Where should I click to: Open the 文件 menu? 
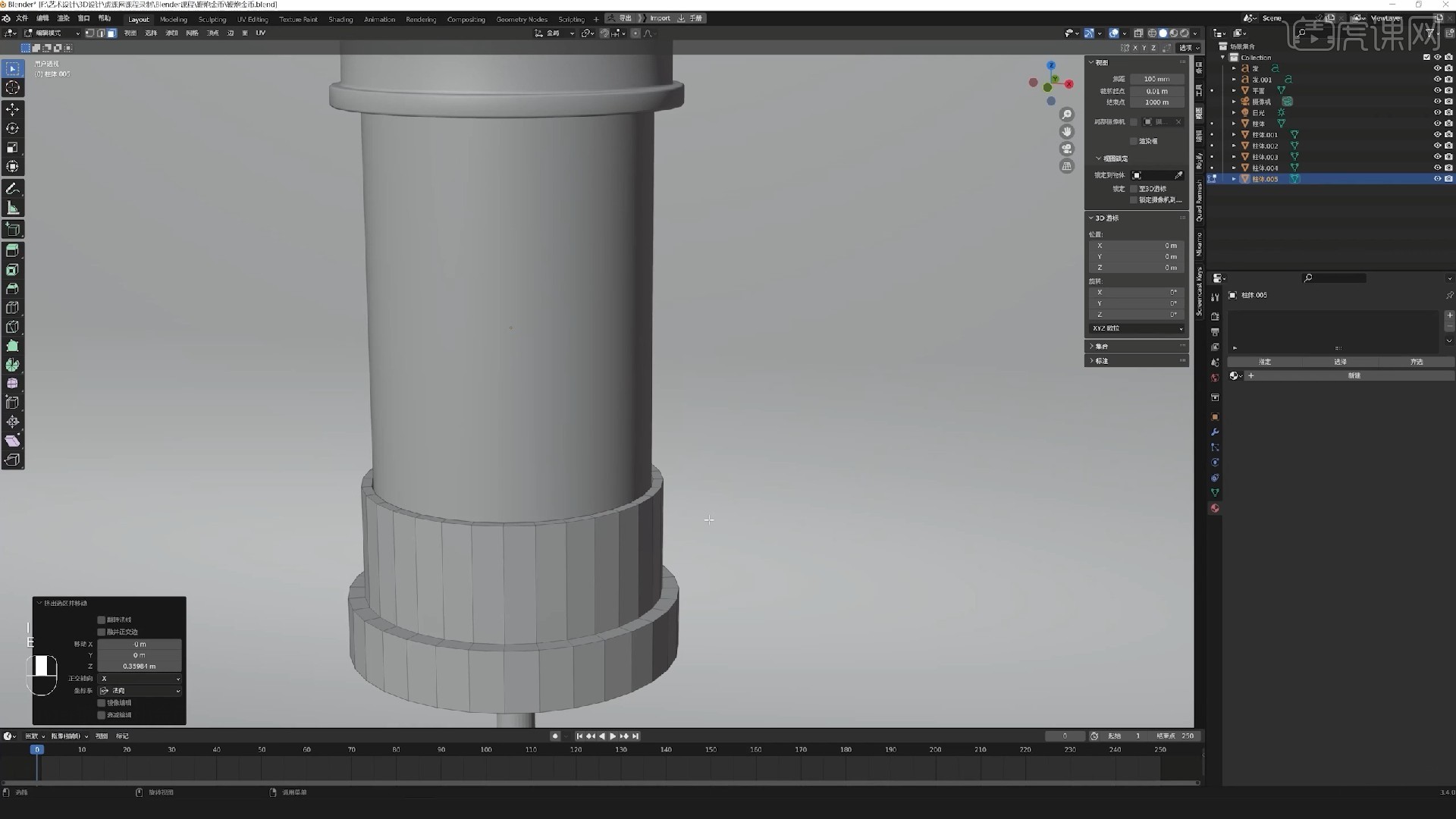[22, 19]
